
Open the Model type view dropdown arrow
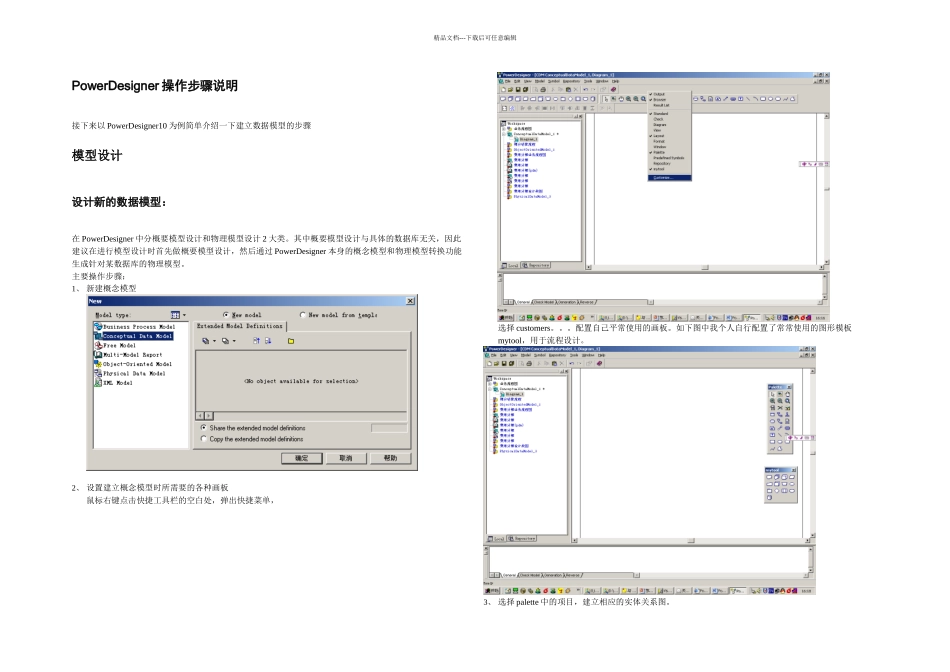pyautogui.click(x=184, y=315)
